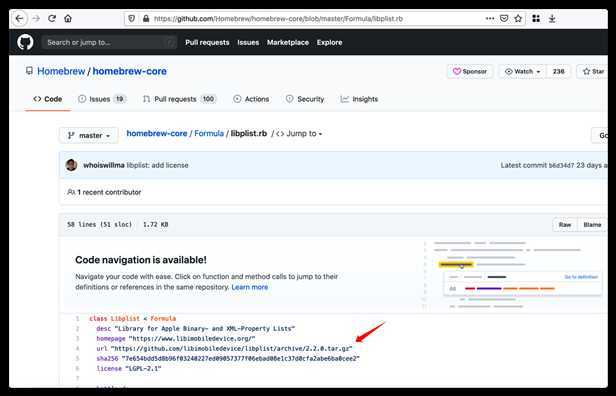This screenshot has width=616, height=396.
Task: Open the Homebrew organization link
Action: coord(61,71)
